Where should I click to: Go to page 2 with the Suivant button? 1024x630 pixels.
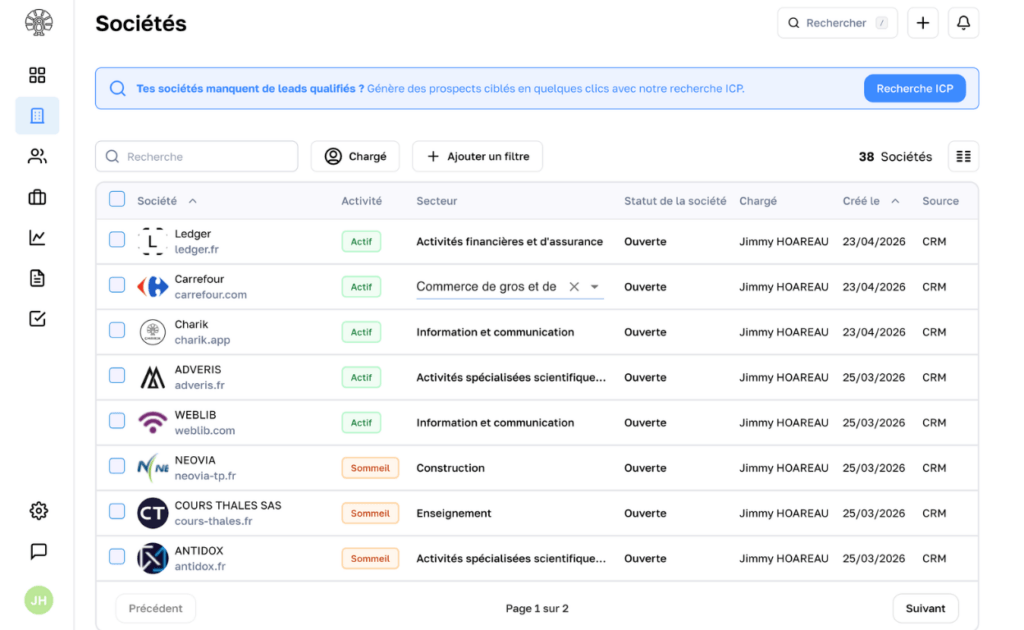coord(925,608)
